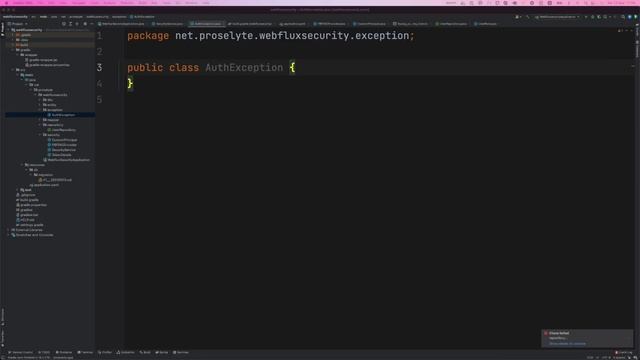
Task: Open CustomPrincipal class in project tree
Action: [x=64, y=140]
